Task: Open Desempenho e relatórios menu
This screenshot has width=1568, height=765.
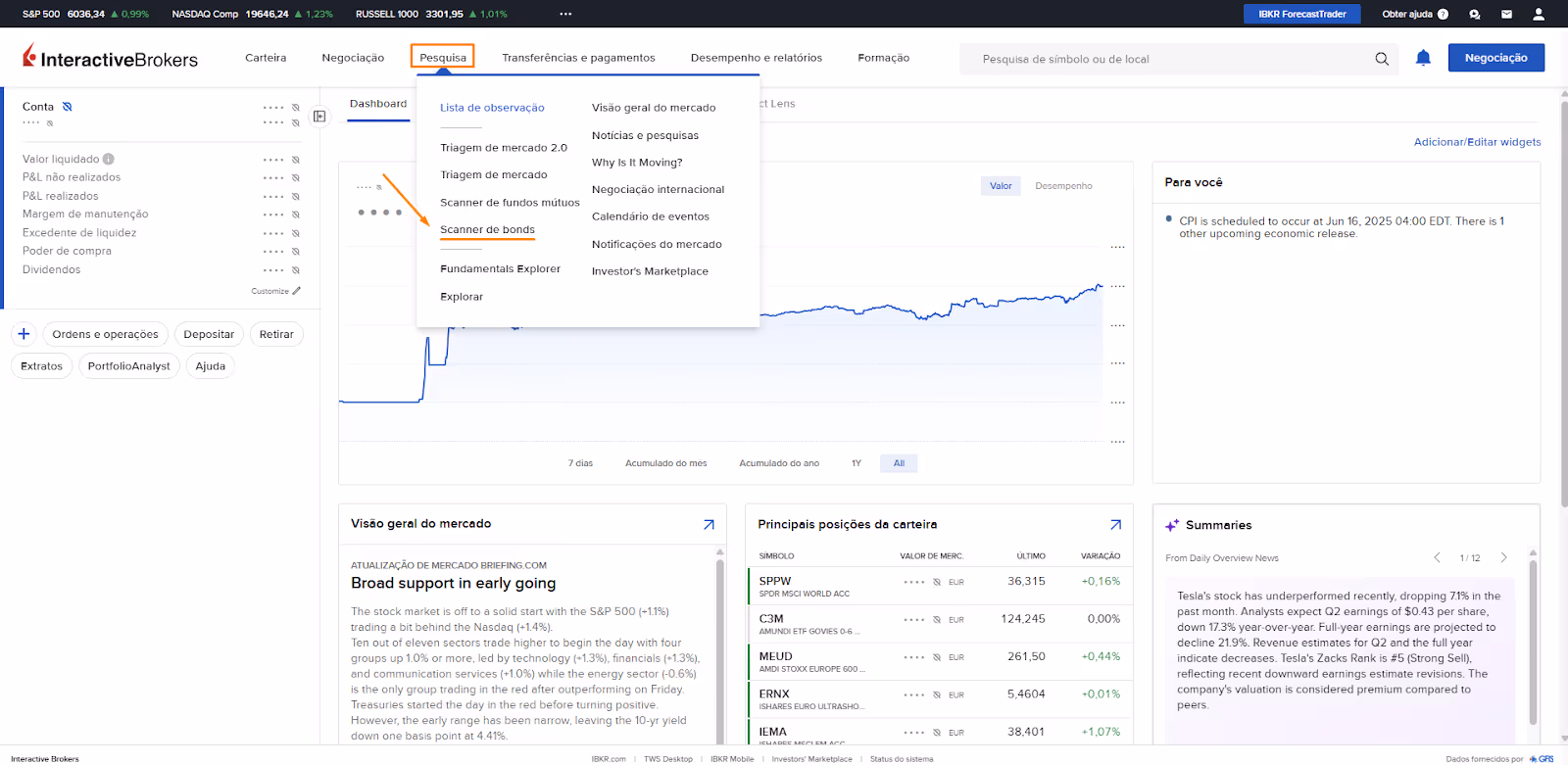Action: [x=757, y=58]
